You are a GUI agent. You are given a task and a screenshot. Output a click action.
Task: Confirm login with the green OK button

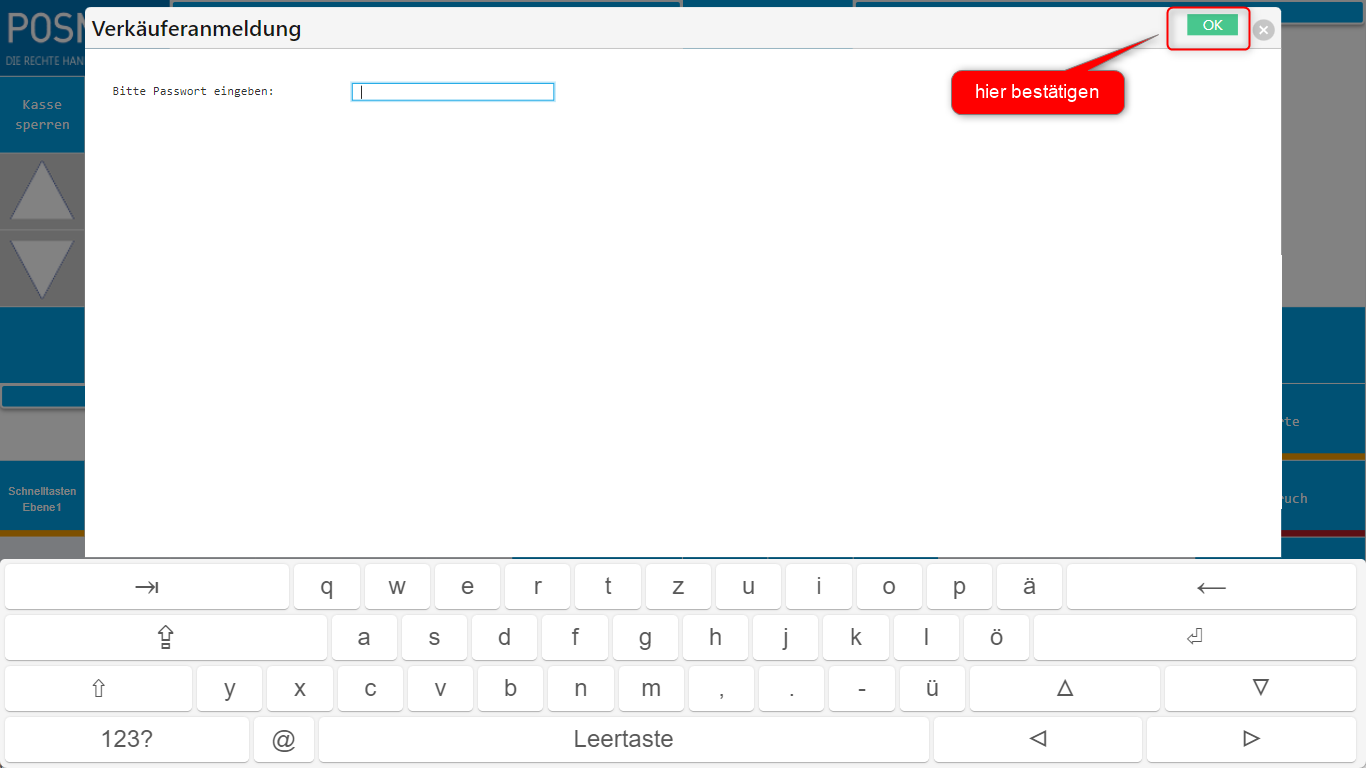point(1212,26)
